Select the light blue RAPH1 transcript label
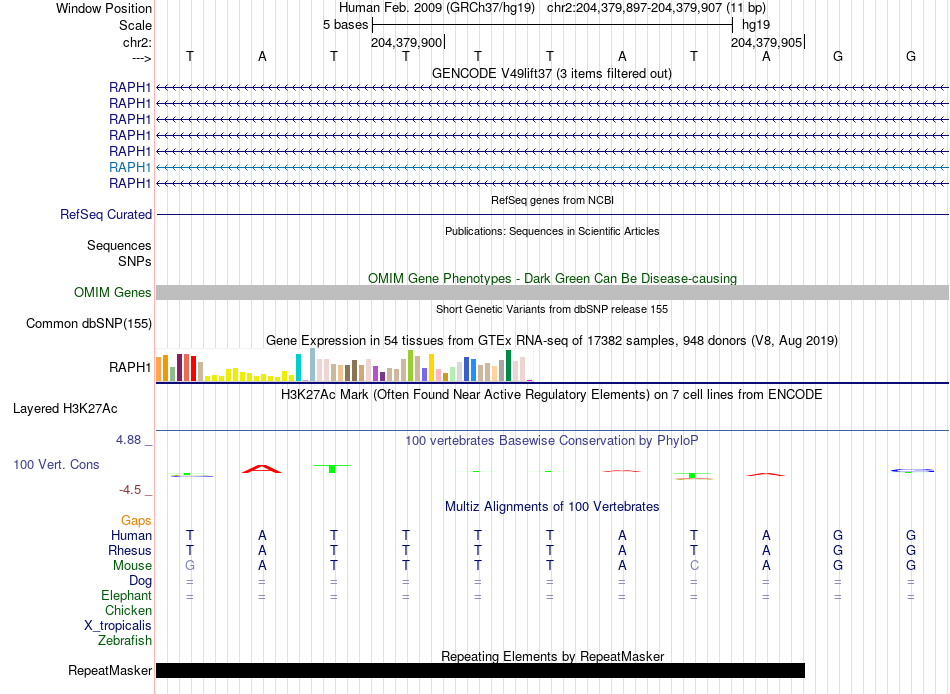The height and width of the screenshot is (694, 950). [130, 167]
